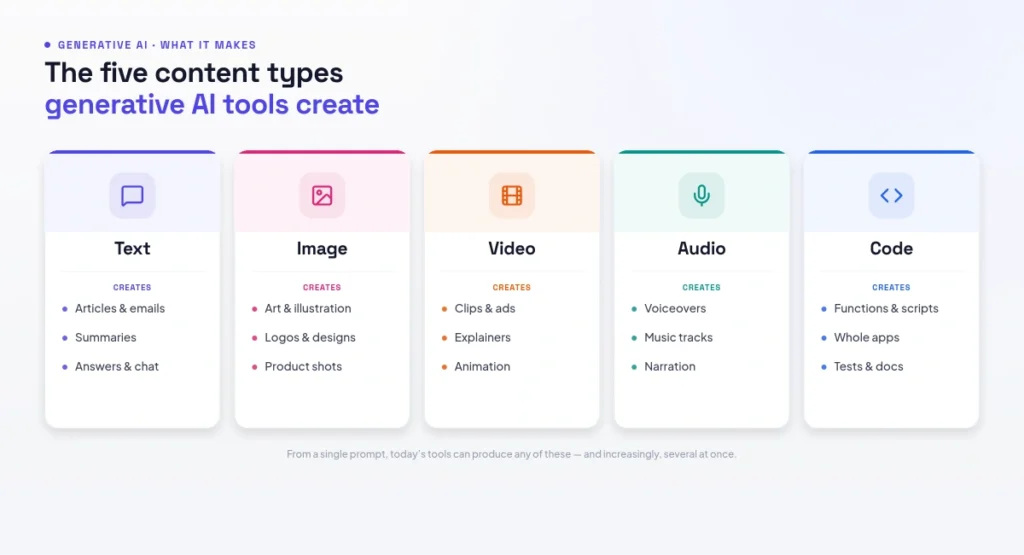The width and height of the screenshot is (1024, 555).
Task: Click 'The five content types' title line
Action: click(x=193, y=73)
